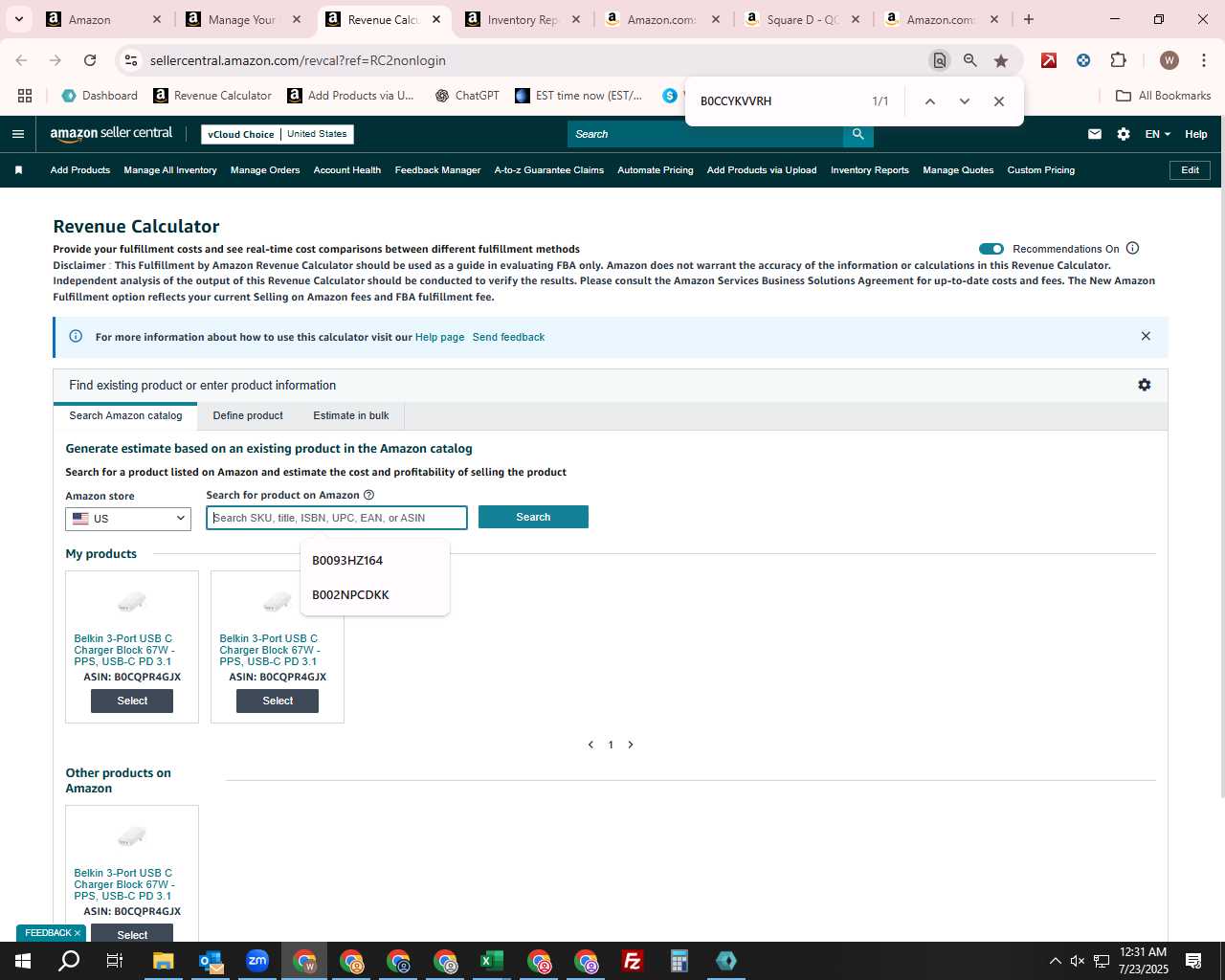
Task: Open calculator settings gear in product panel
Action: (1145, 385)
